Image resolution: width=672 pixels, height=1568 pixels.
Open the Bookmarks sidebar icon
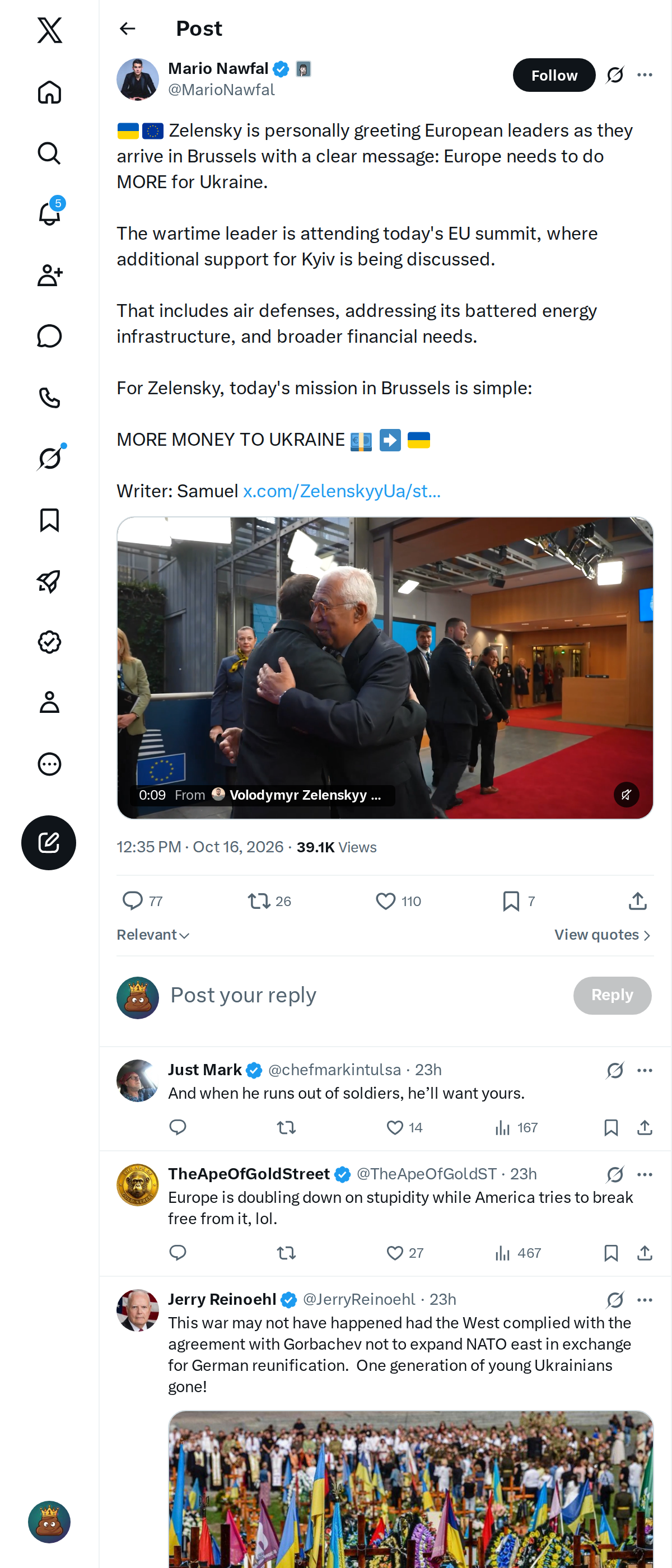[x=49, y=520]
